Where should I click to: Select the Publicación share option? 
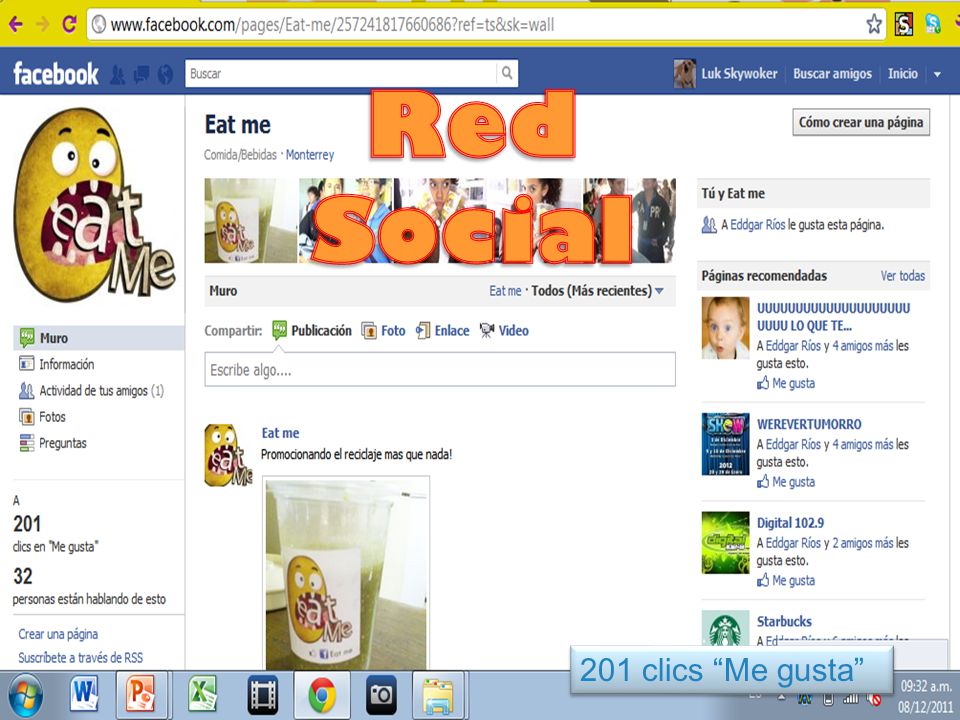[312, 331]
